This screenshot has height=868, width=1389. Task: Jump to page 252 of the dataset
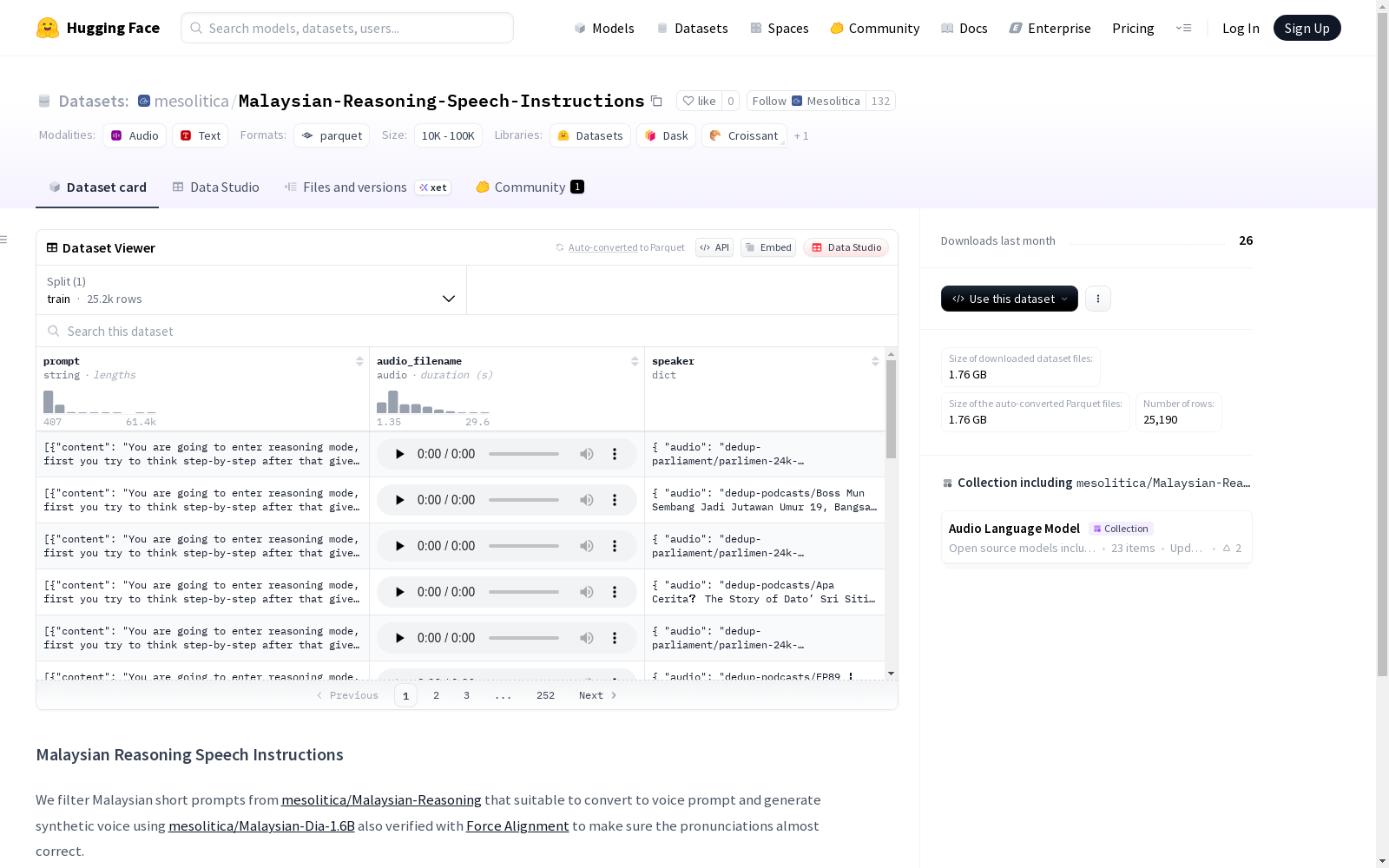pos(545,695)
